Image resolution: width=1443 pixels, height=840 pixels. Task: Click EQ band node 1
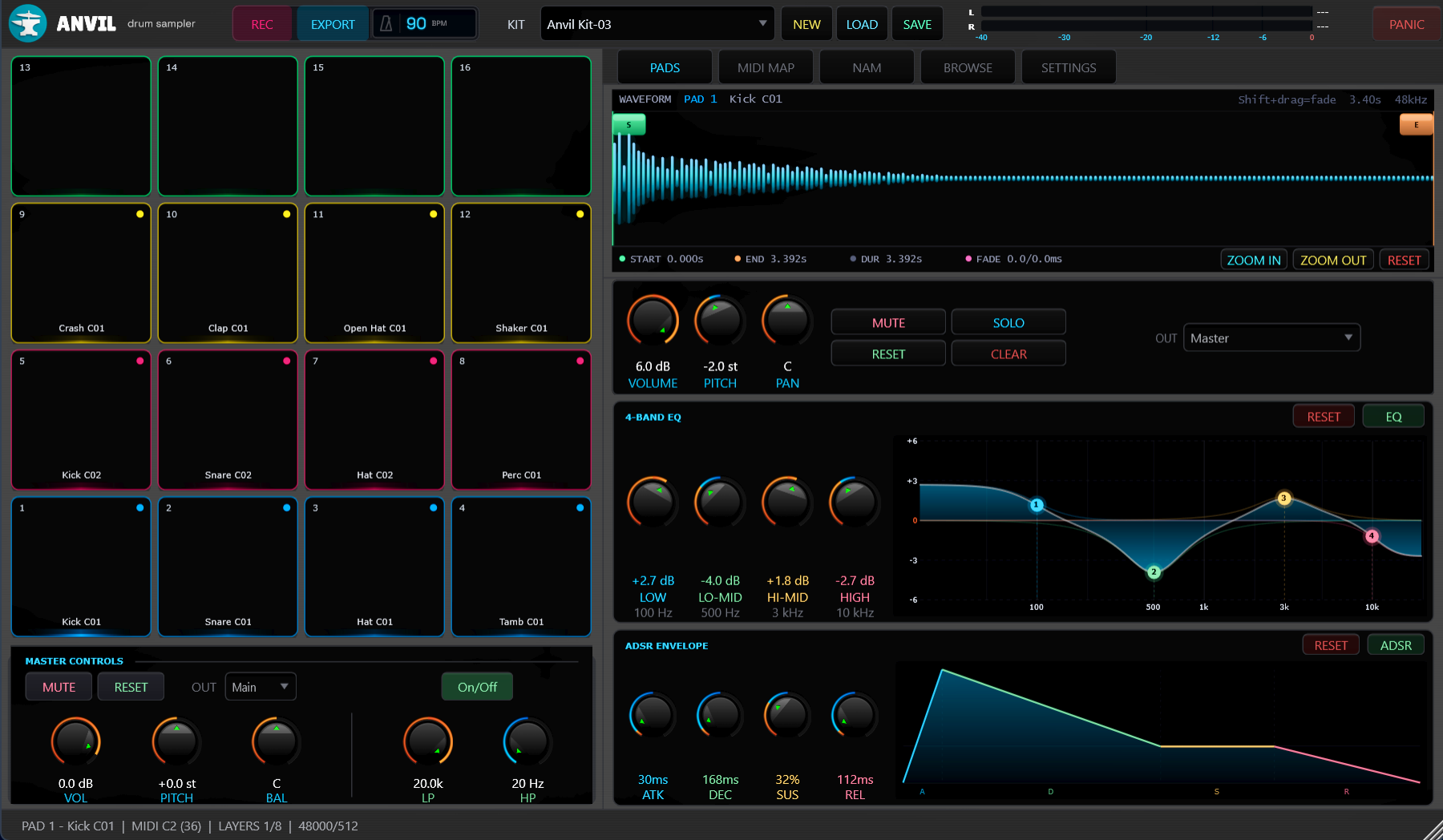click(x=1037, y=505)
